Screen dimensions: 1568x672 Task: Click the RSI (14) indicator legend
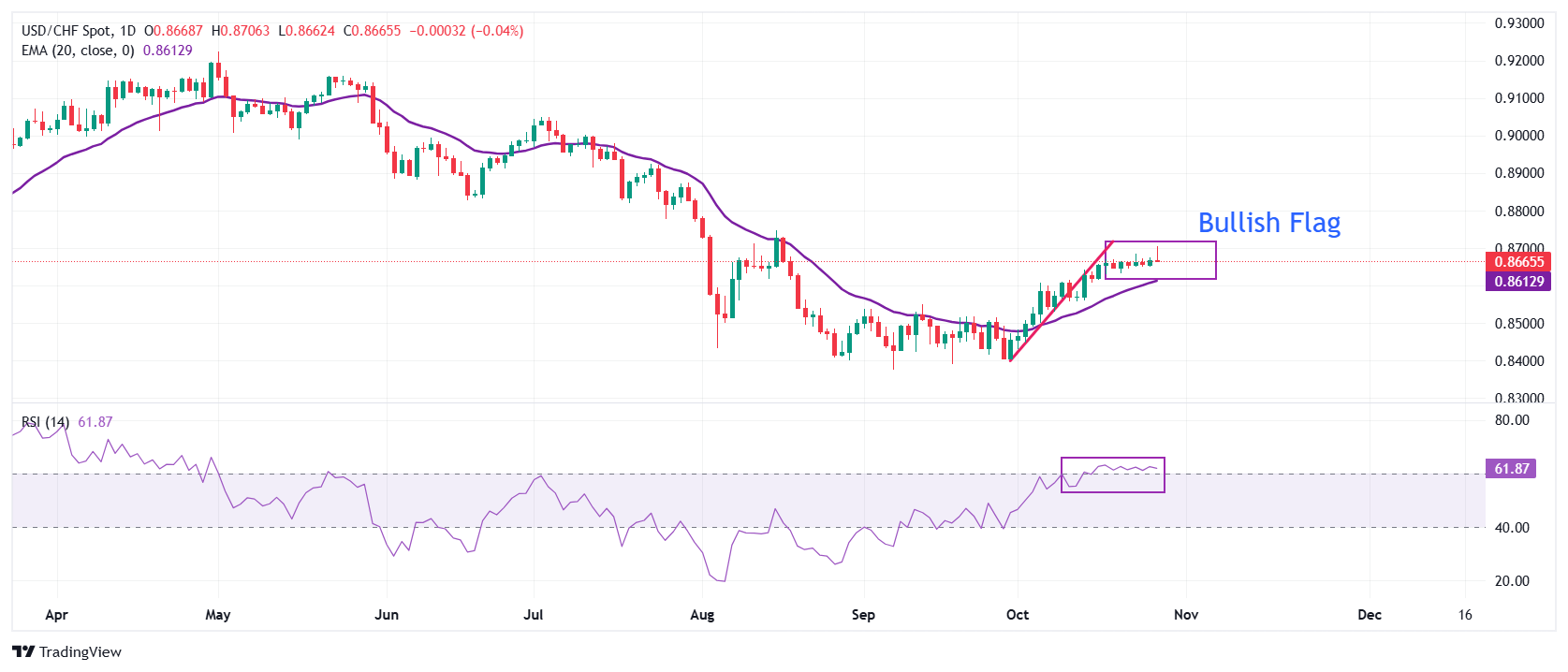45,422
